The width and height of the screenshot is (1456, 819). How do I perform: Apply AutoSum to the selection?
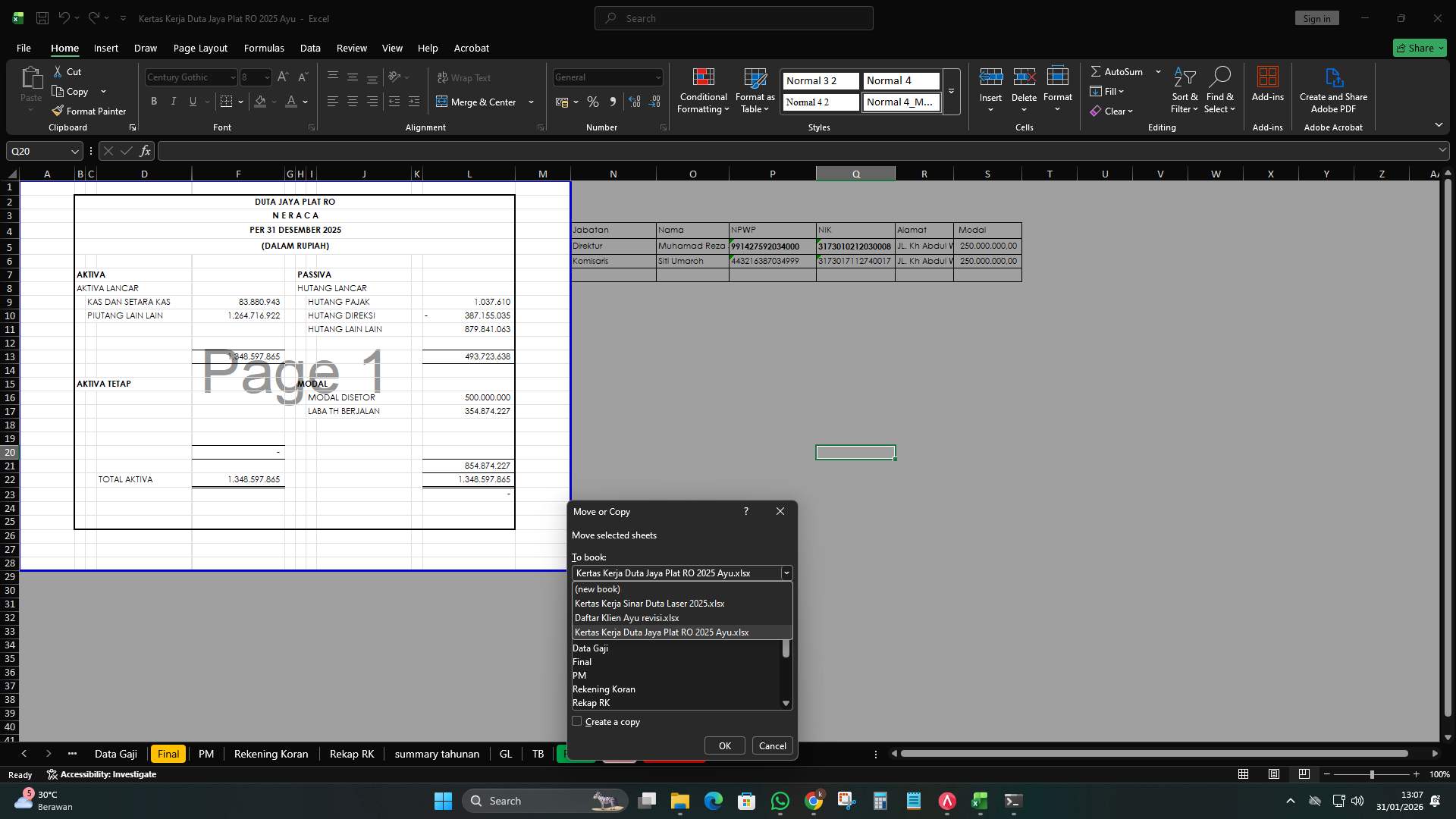[1120, 71]
